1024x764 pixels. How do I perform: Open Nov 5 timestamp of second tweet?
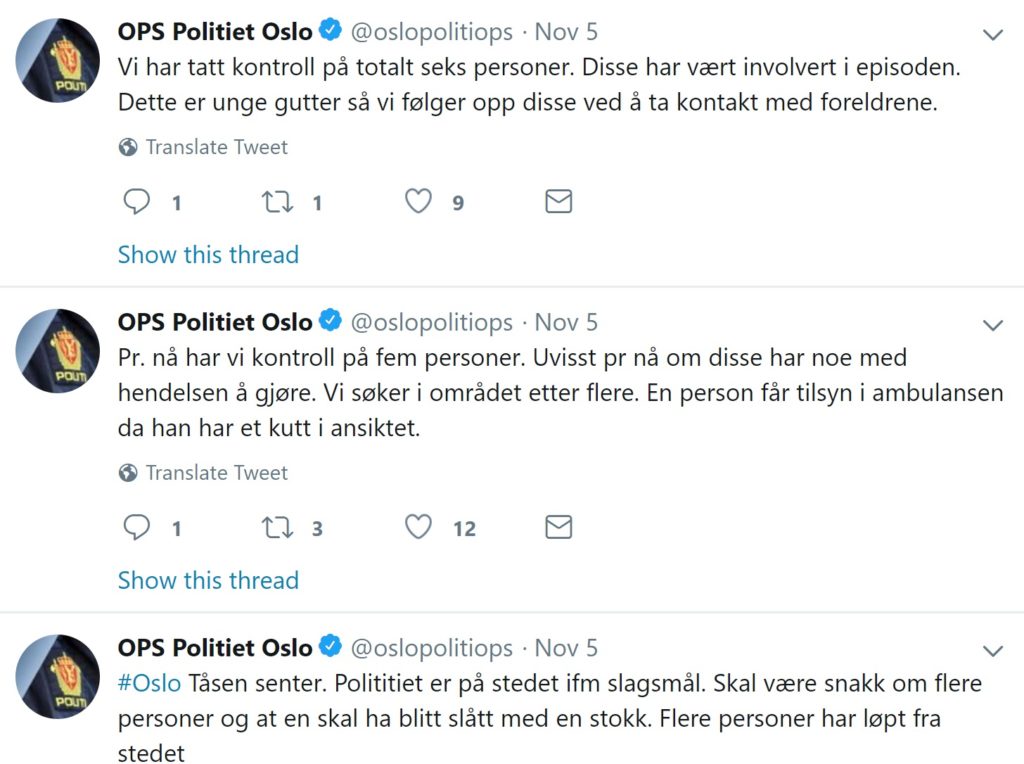tap(566, 322)
